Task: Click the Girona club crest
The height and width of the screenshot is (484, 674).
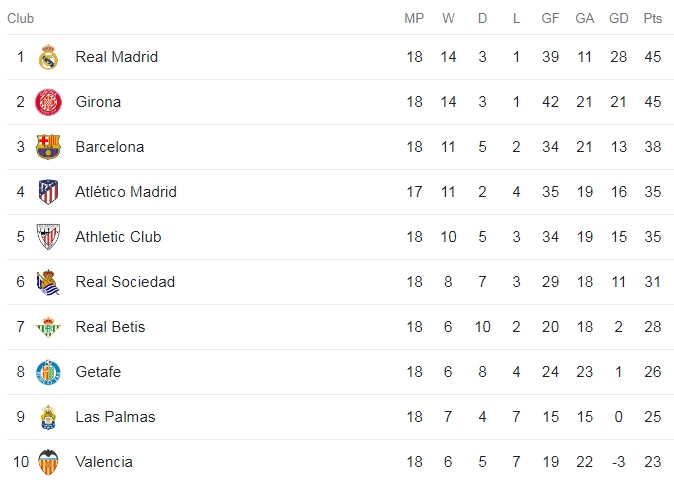Action: pos(48,102)
